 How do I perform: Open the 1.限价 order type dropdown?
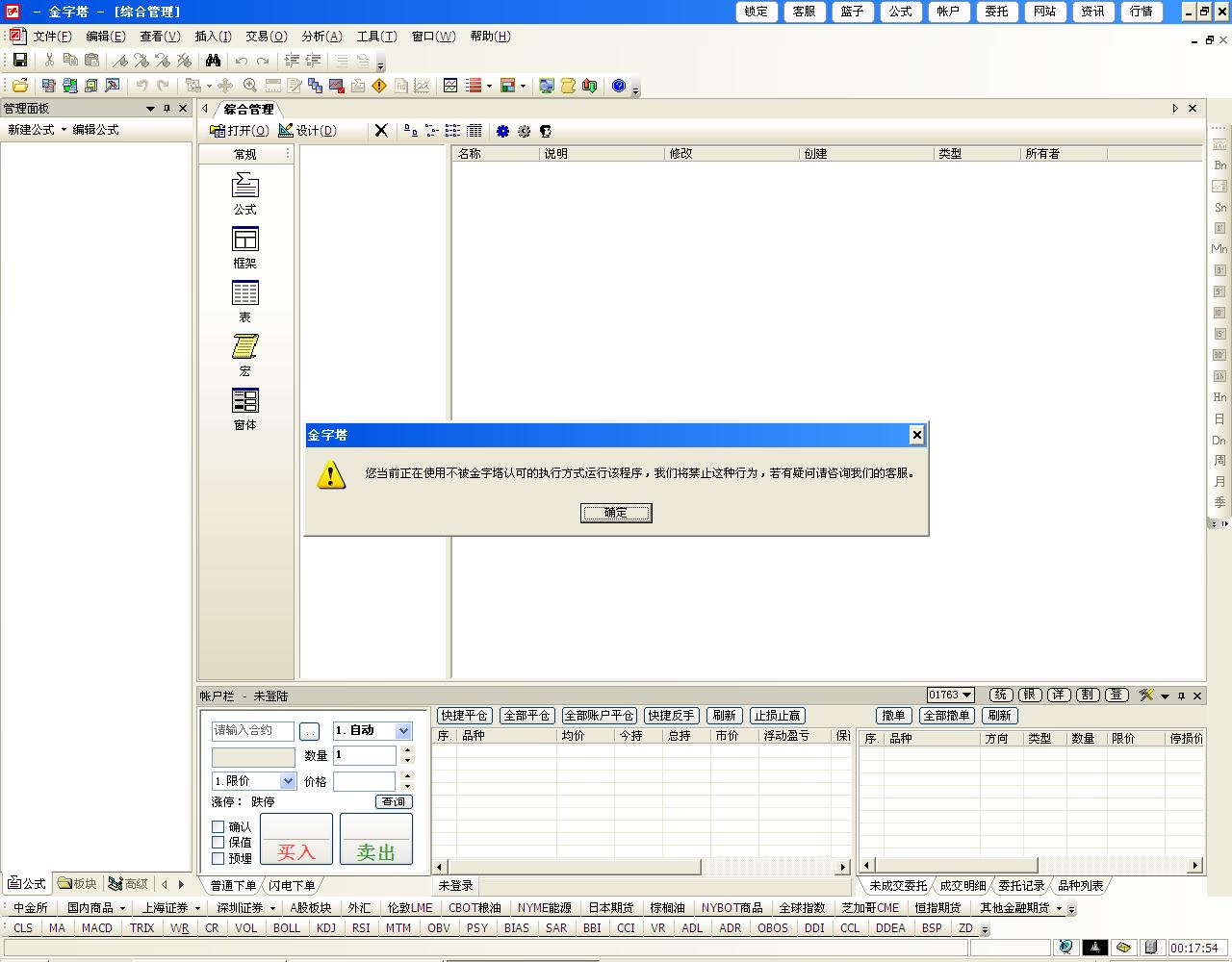click(x=288, y=781)
